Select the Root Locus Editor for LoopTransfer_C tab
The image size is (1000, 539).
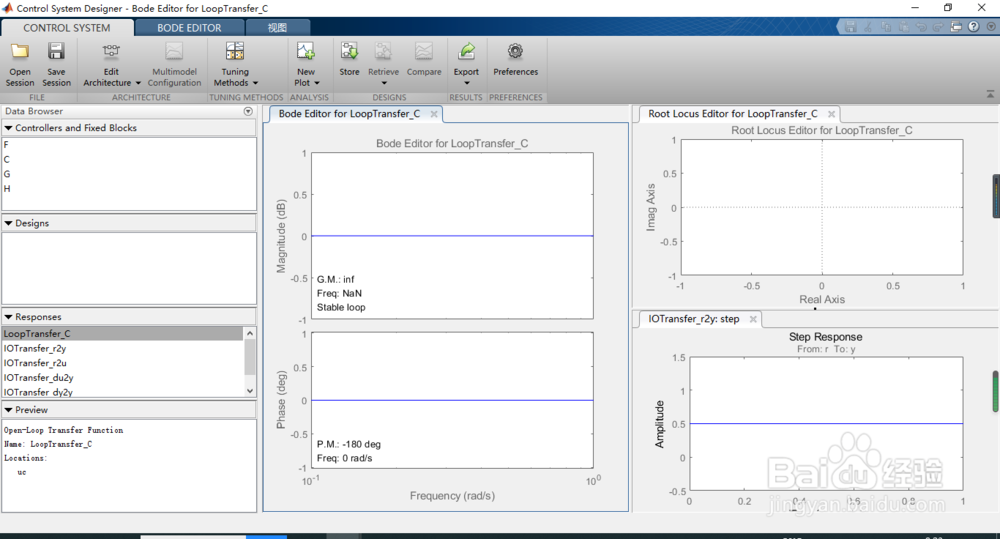[733, 114]
